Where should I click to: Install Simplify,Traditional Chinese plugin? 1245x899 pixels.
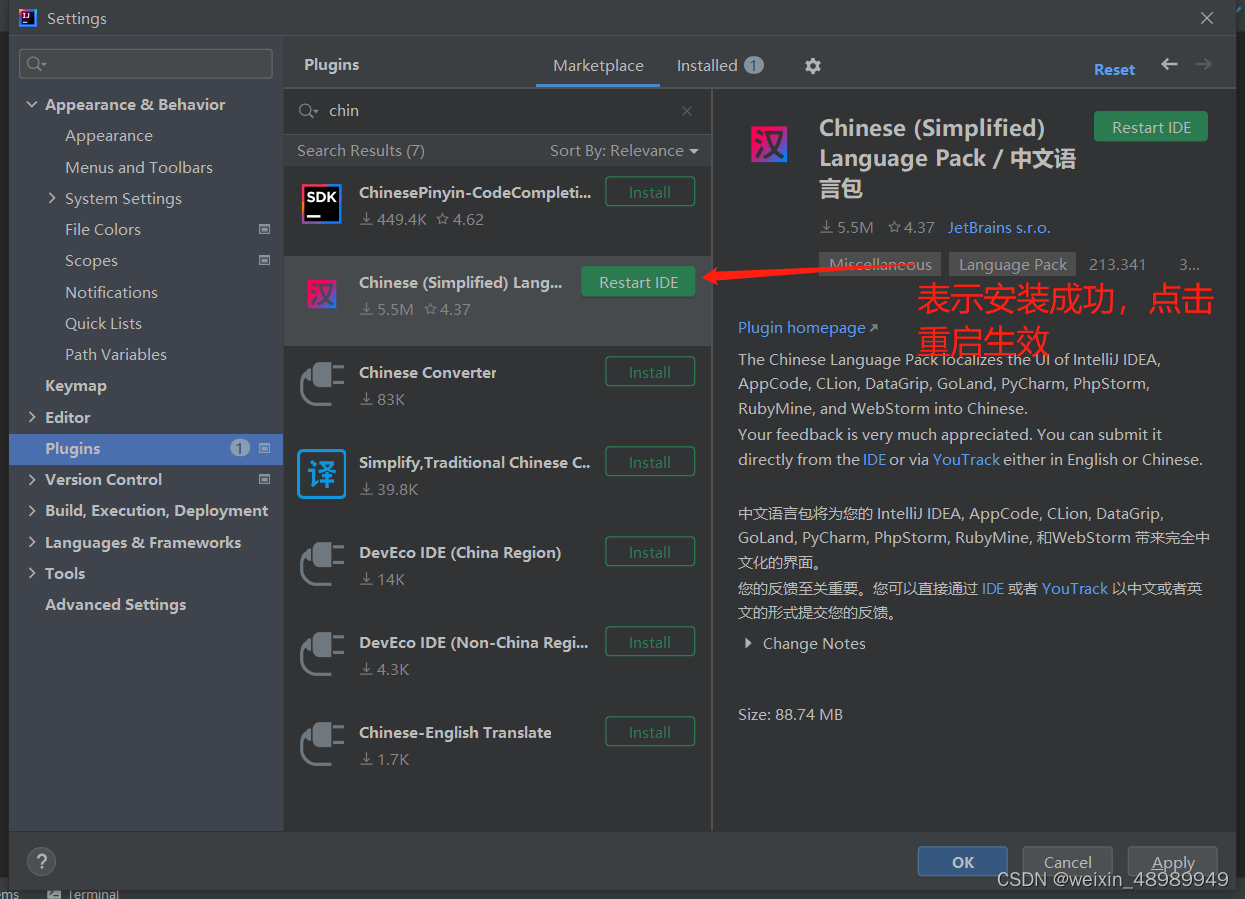pyautogui.click(x=650, y=462)
